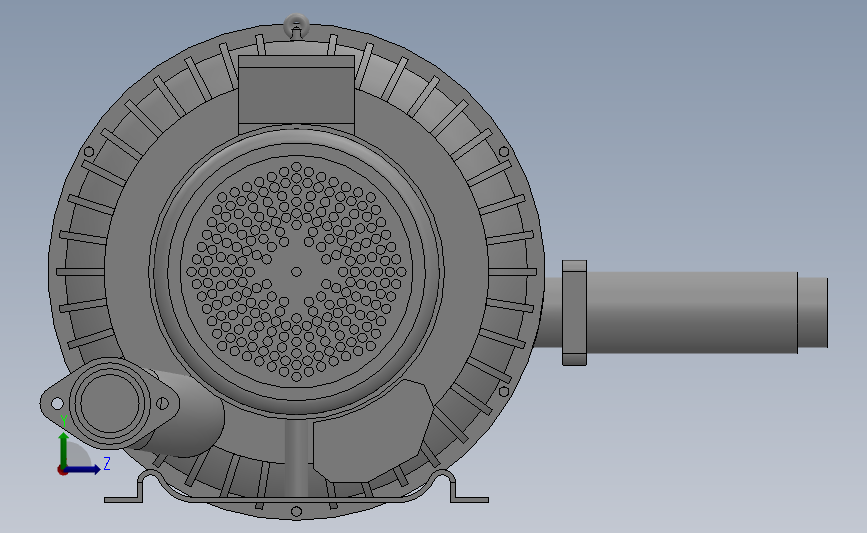Select the narrower end section of the pipe
This screenshot has height=533, width=867.
(x=813, y=312)
